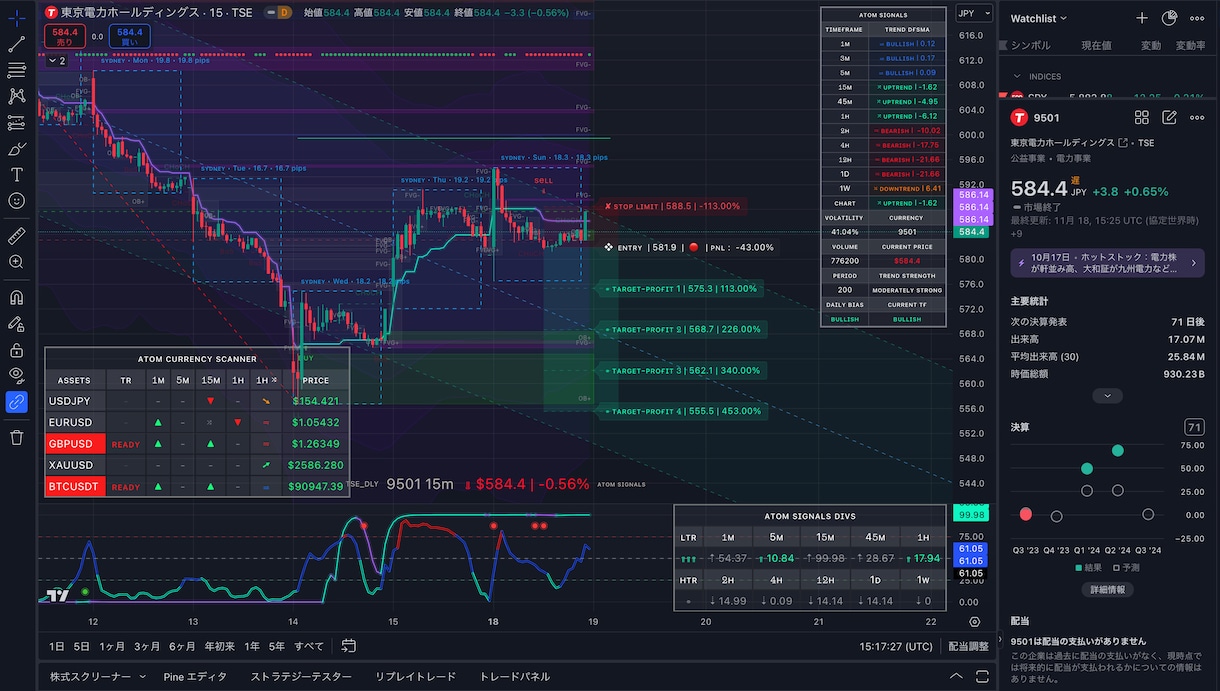Open the watchlist advanced view pie icon
The height and width of the screenshot is (691, 1220).
tap(1170, 18)
